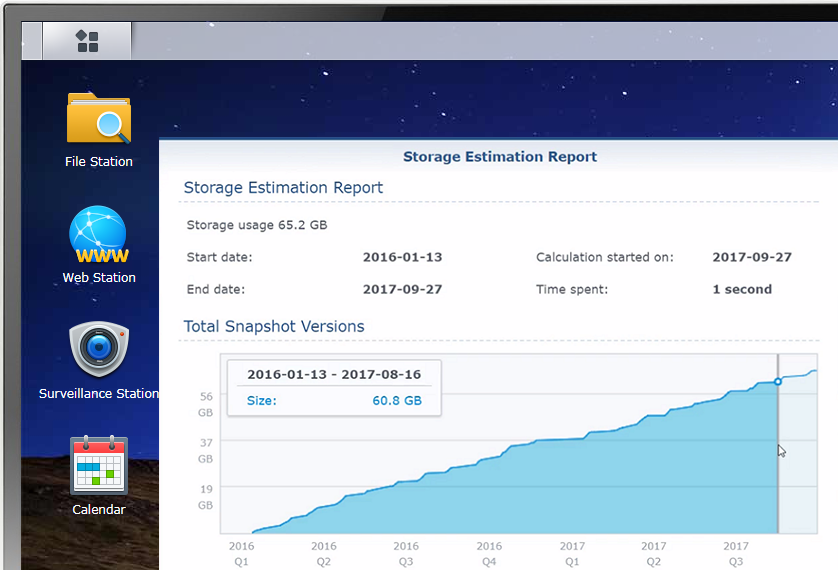Image resolution: width=838 pixels, height=570 pixels.
Task: Click the Storage Estimation Report window title
Action: coord(499,157)
